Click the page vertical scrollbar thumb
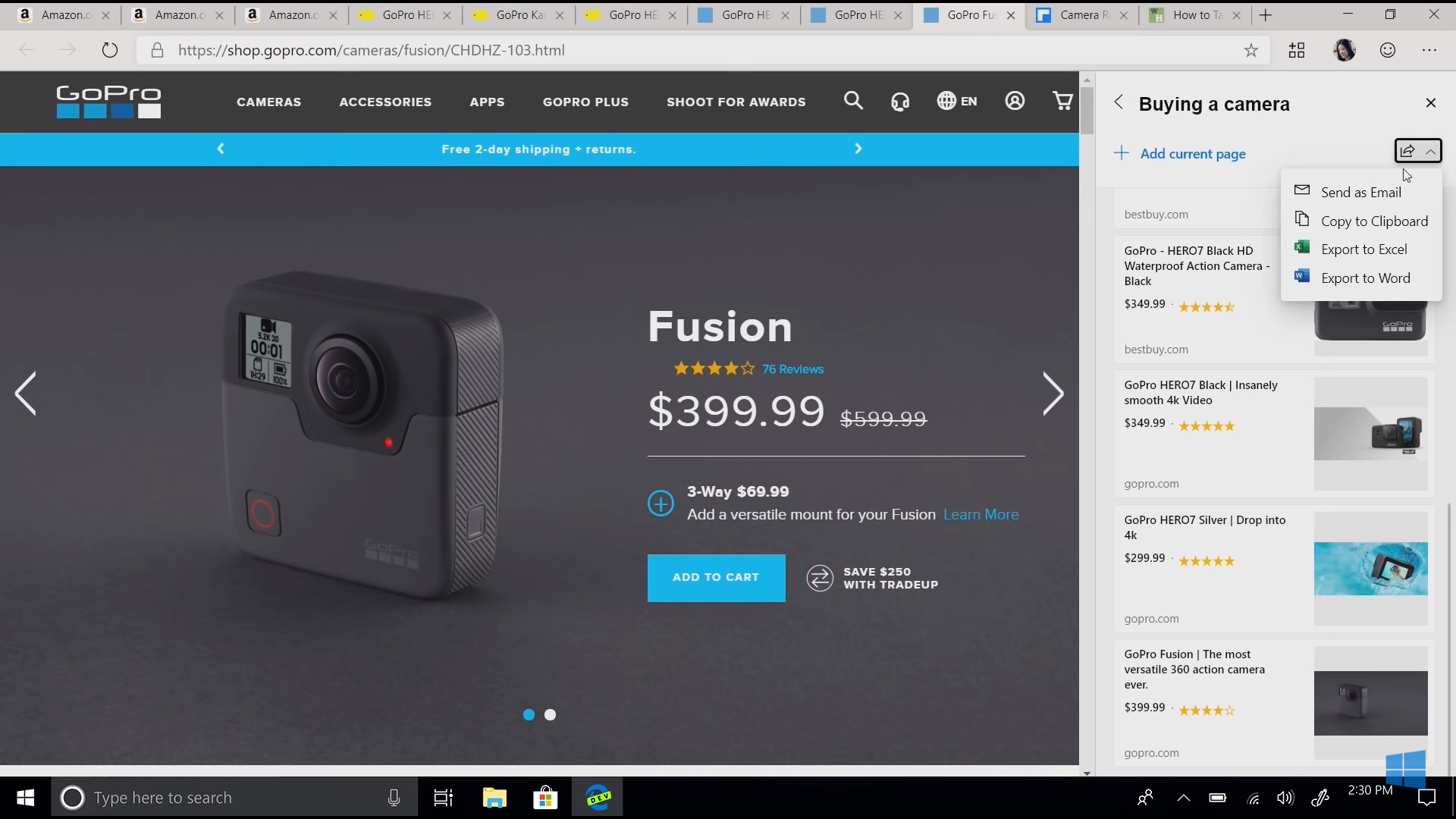The image size is (1456, 819). [x=1087, y=111]
